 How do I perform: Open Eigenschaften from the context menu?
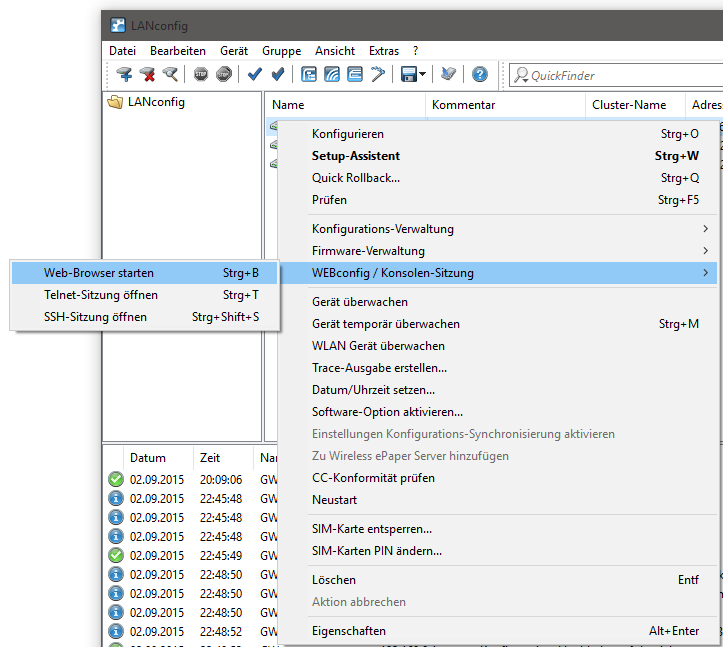pyautogui.click(x=348, y=631)
